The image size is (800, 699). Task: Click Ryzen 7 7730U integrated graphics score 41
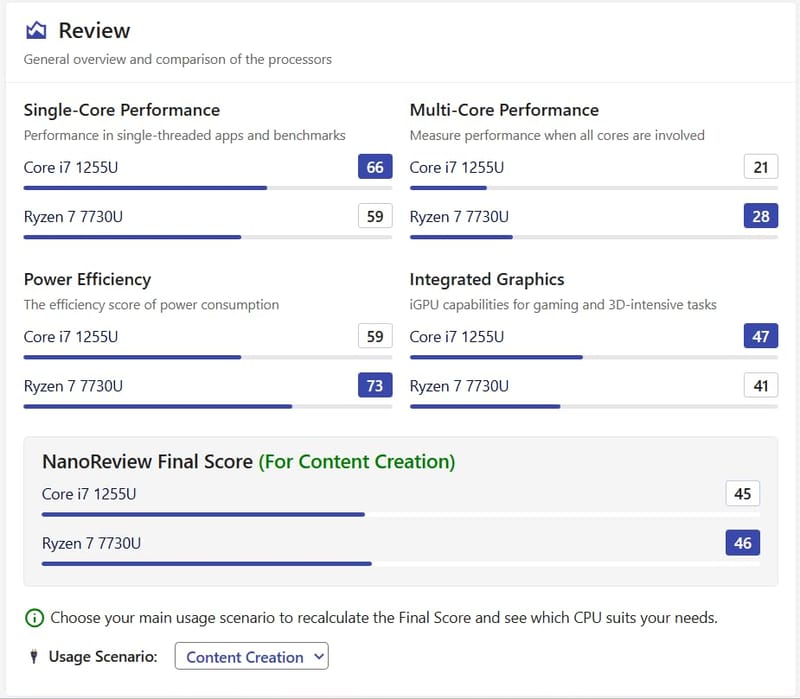click(x=761, y=386)
